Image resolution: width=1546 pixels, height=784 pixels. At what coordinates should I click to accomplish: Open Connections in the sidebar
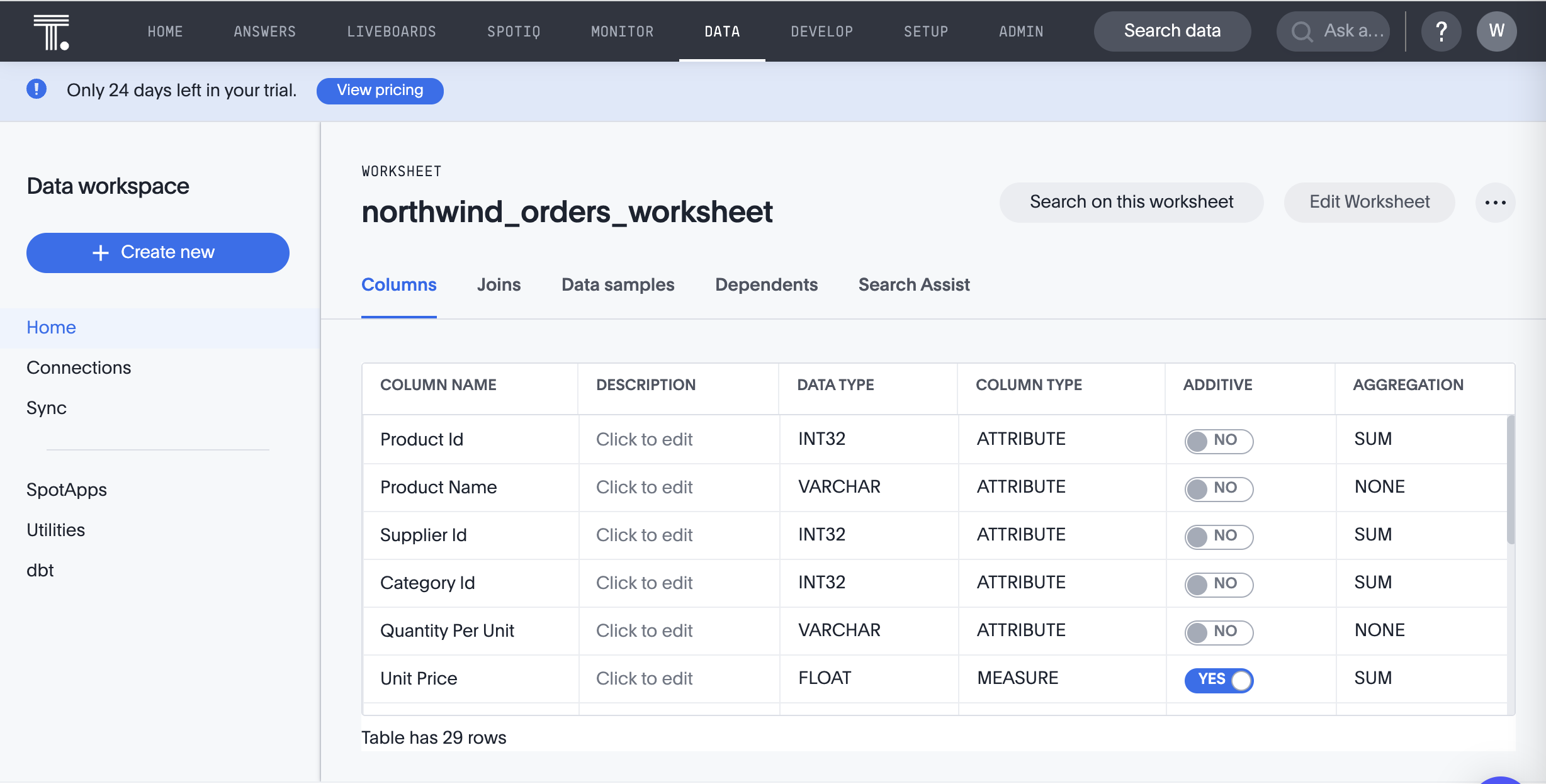[79, 367]
